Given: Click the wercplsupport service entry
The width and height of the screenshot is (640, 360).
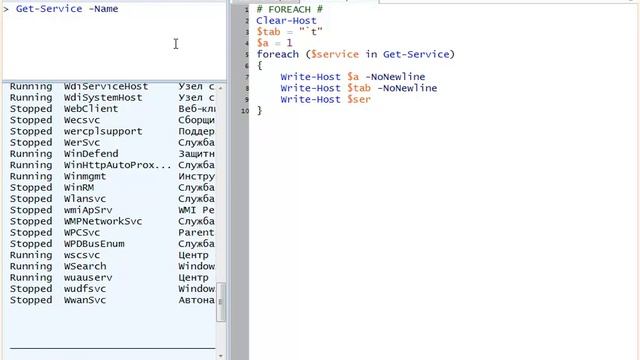Looking at the screenshot, I should click(103, 131).
